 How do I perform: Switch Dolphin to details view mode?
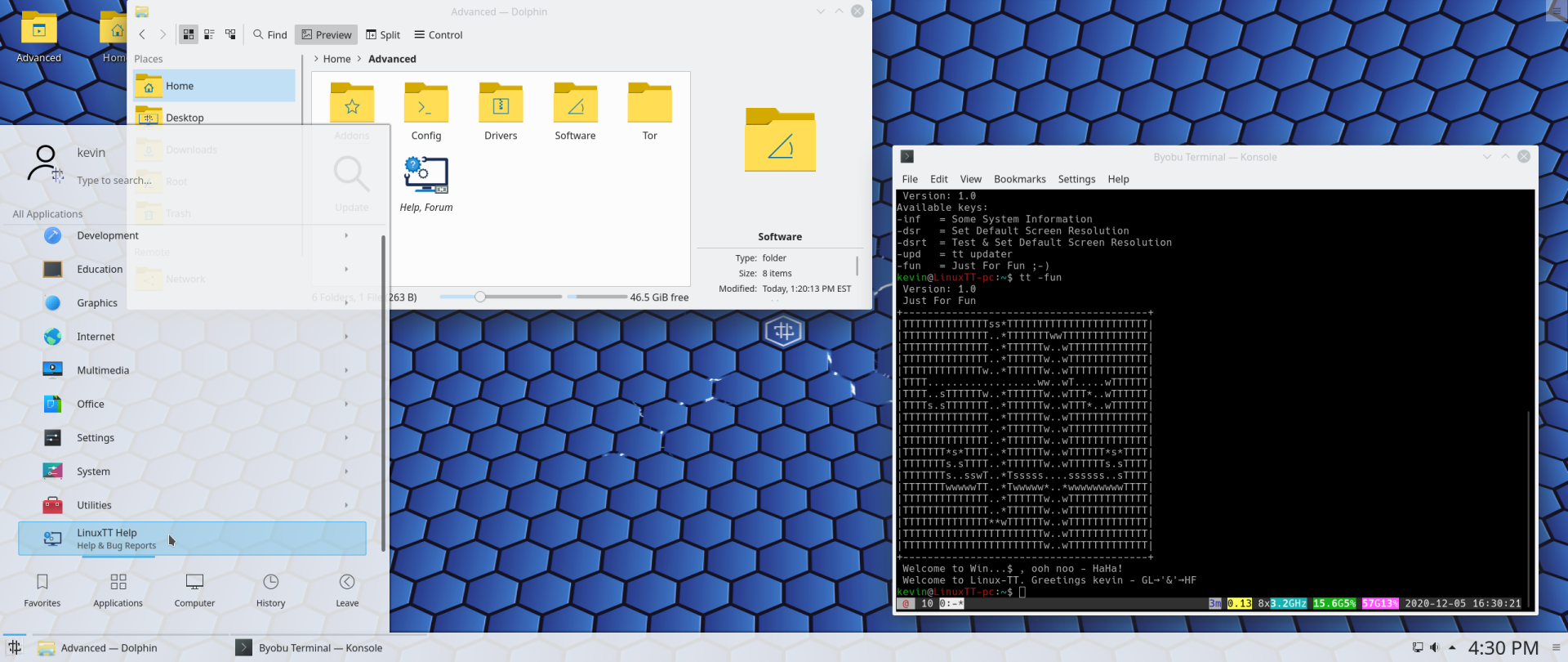pyautogui.click(x=230, y=34)
